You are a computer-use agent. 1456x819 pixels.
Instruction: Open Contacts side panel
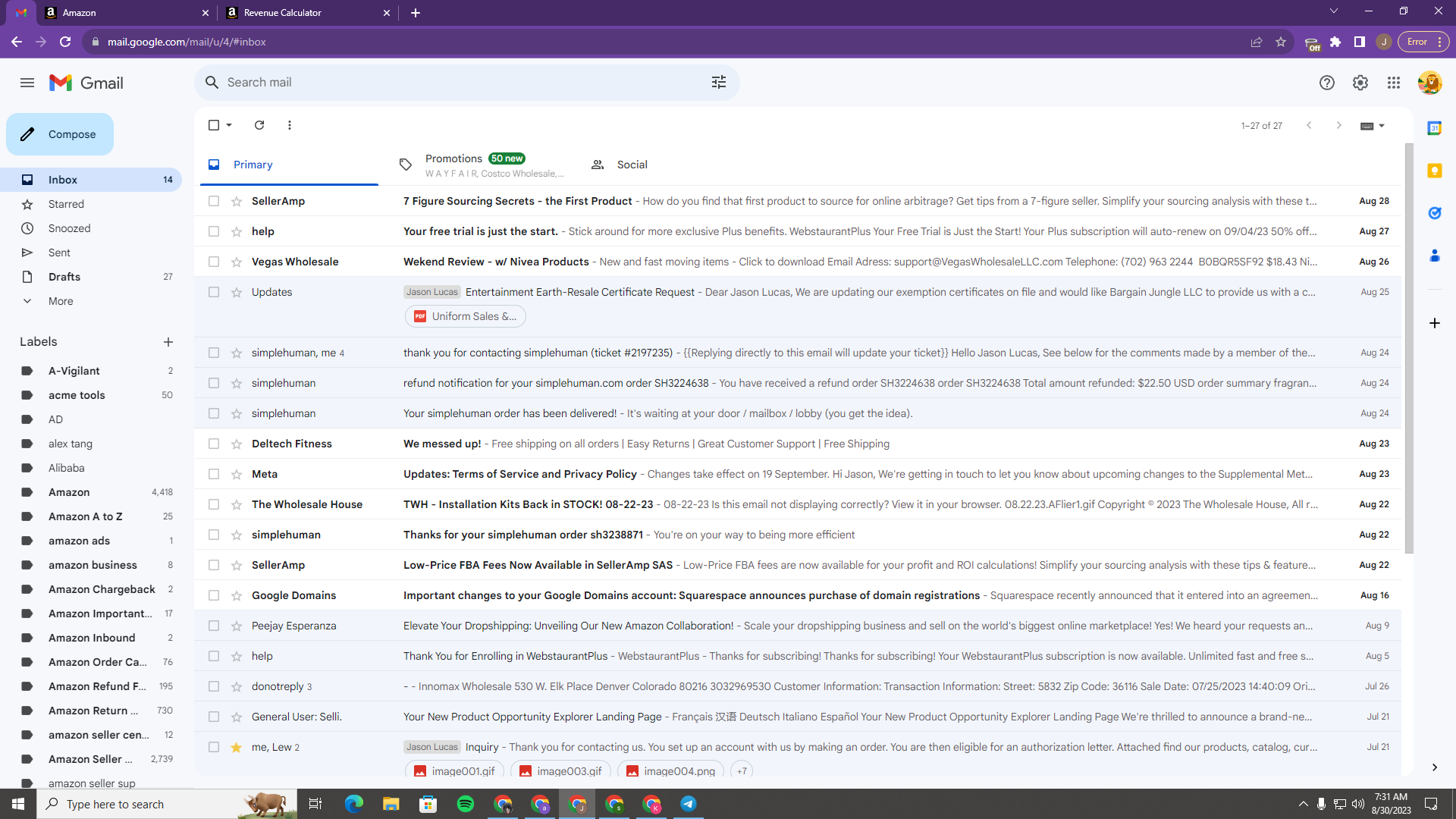tap(1435, 256)
